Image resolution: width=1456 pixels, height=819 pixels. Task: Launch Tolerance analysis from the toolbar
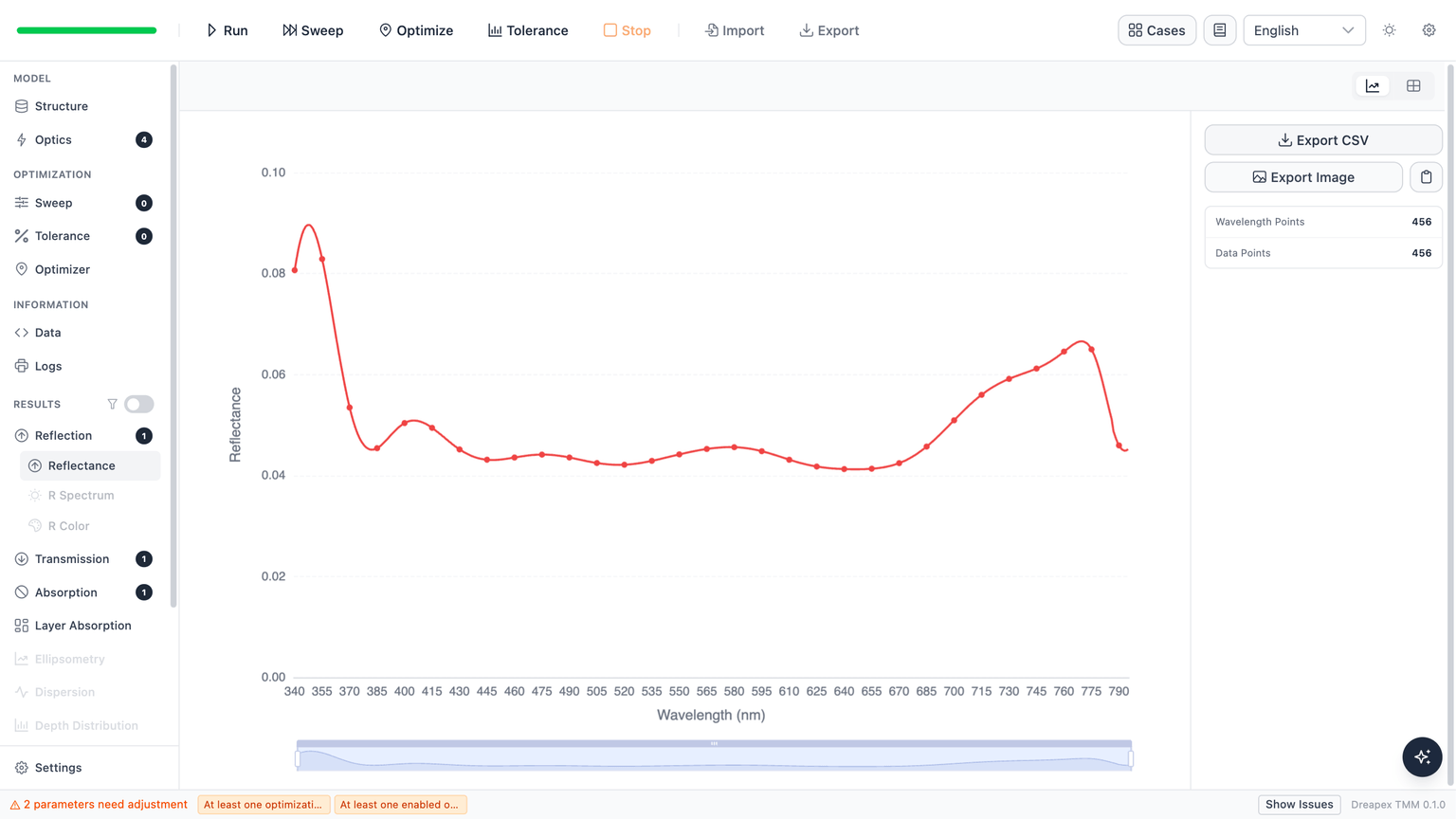tap(528, 30)
